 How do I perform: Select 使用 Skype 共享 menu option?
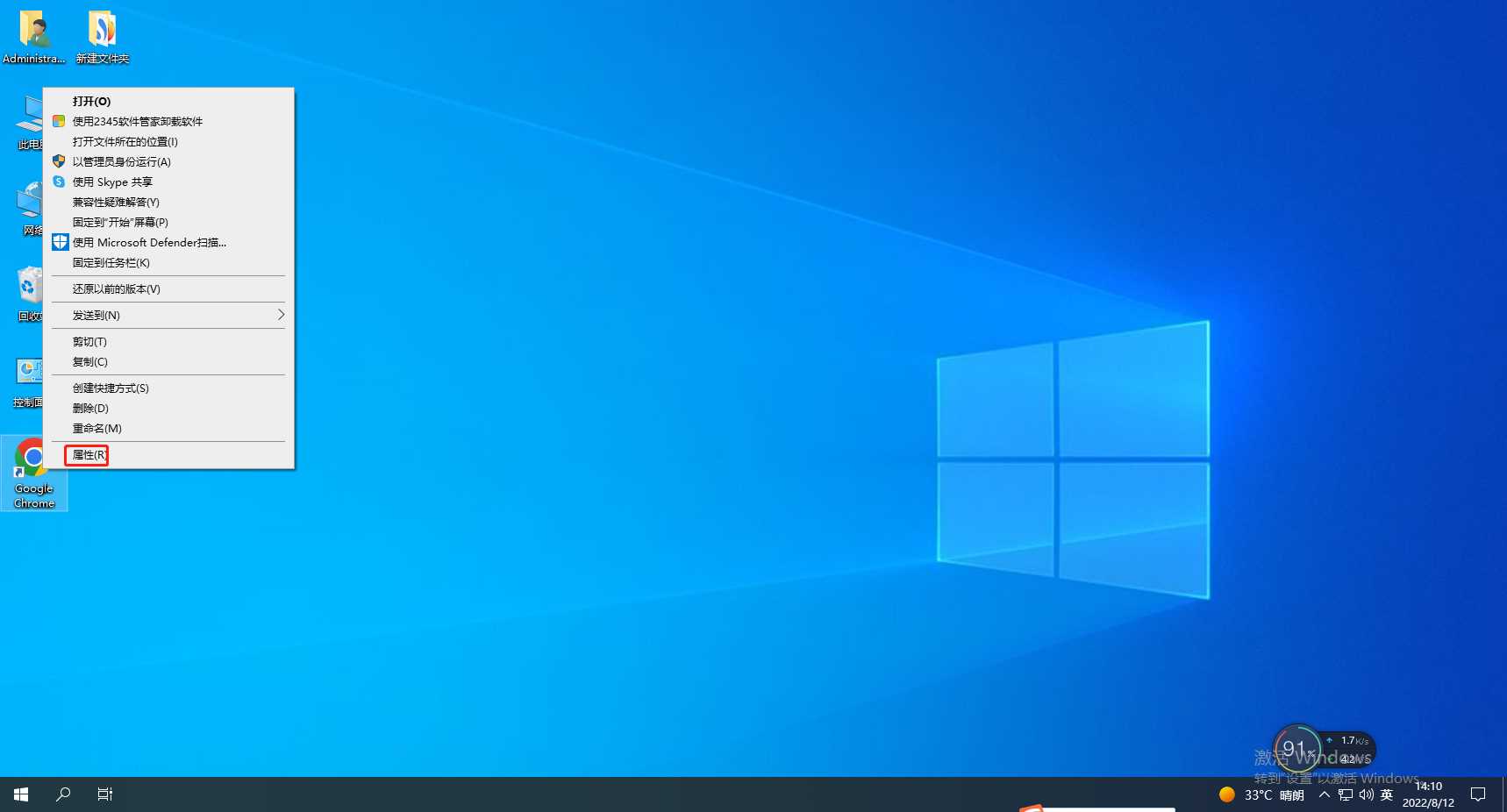(112, 182)
